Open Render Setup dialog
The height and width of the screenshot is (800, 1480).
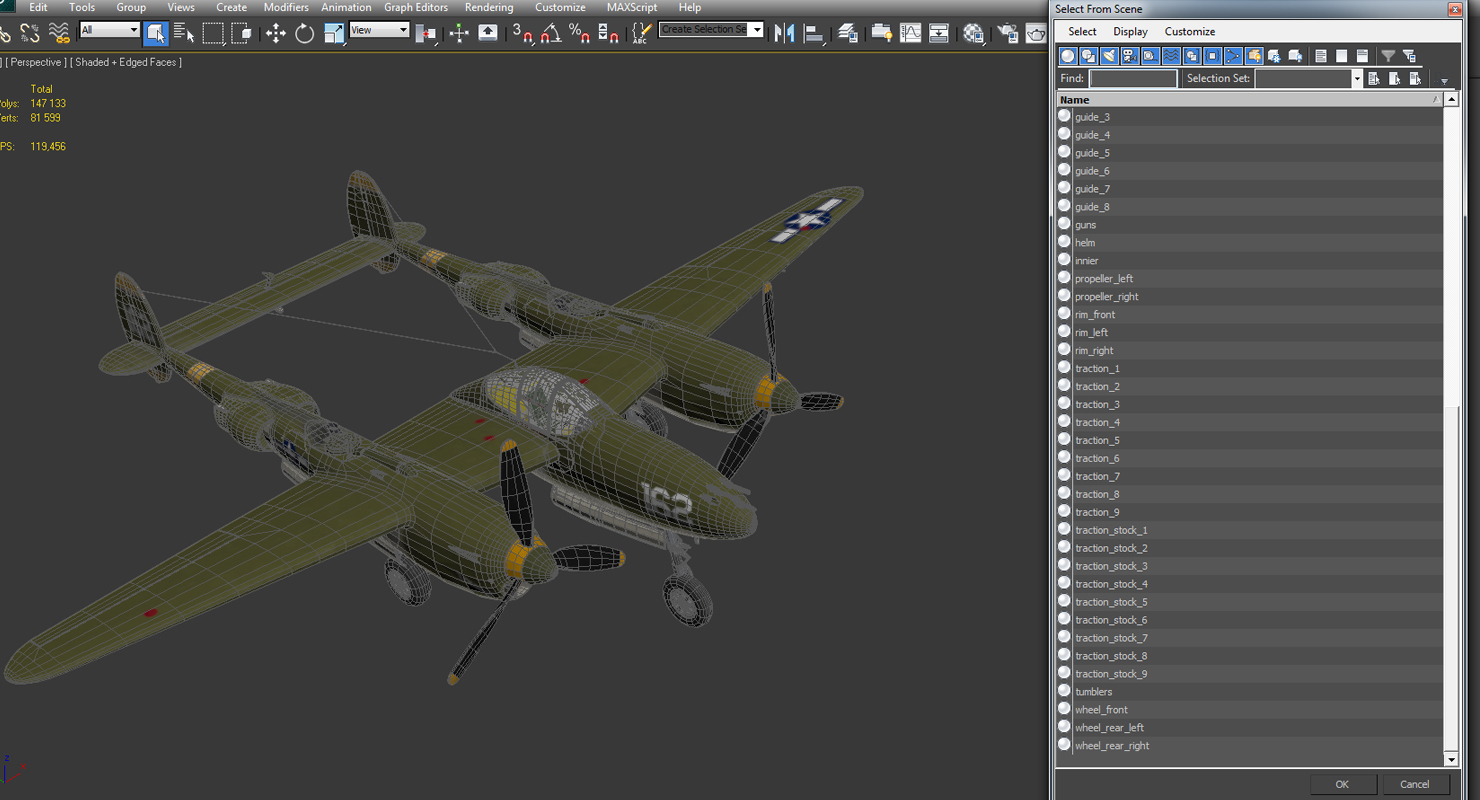(1007, 33)
